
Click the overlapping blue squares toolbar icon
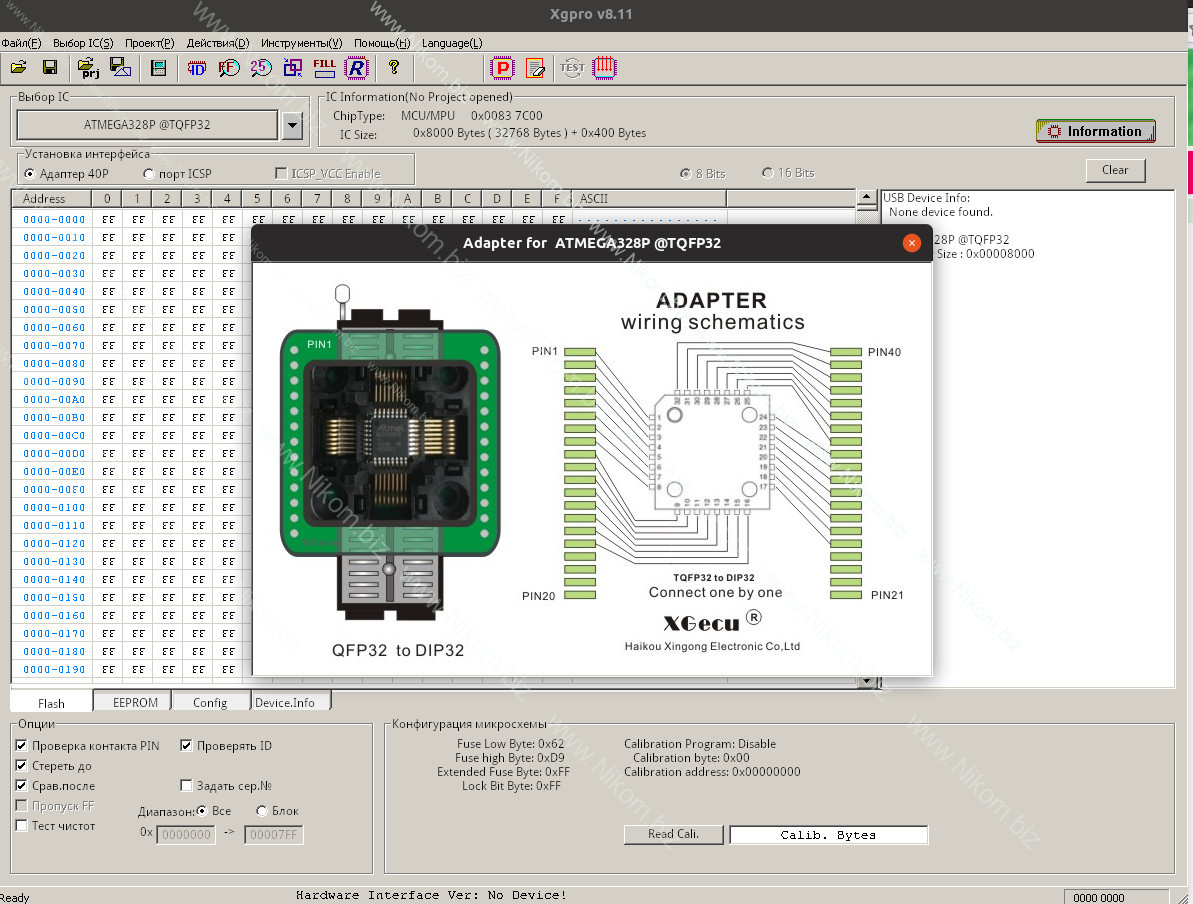[x=292, y=68]
